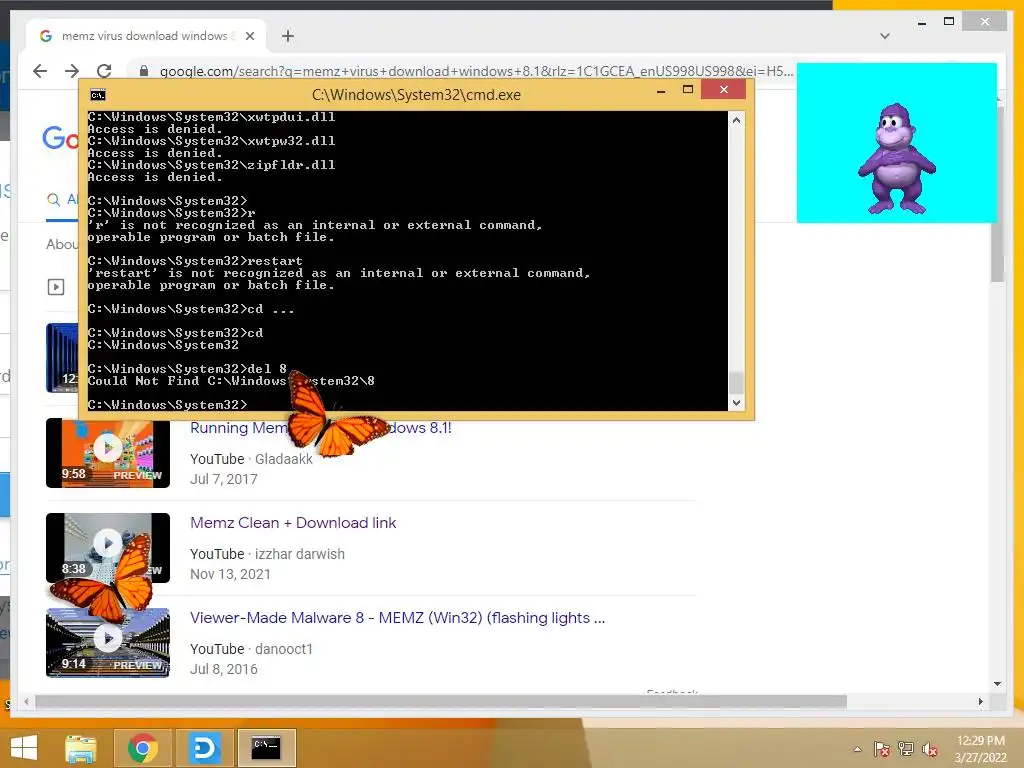Open muted speaker volume tray icon
The width and height of the screenshot is (1024, 768).
point(929,749)
